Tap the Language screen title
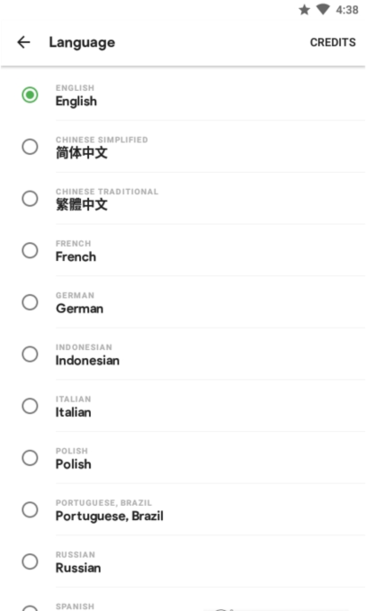 coord(82,42)
